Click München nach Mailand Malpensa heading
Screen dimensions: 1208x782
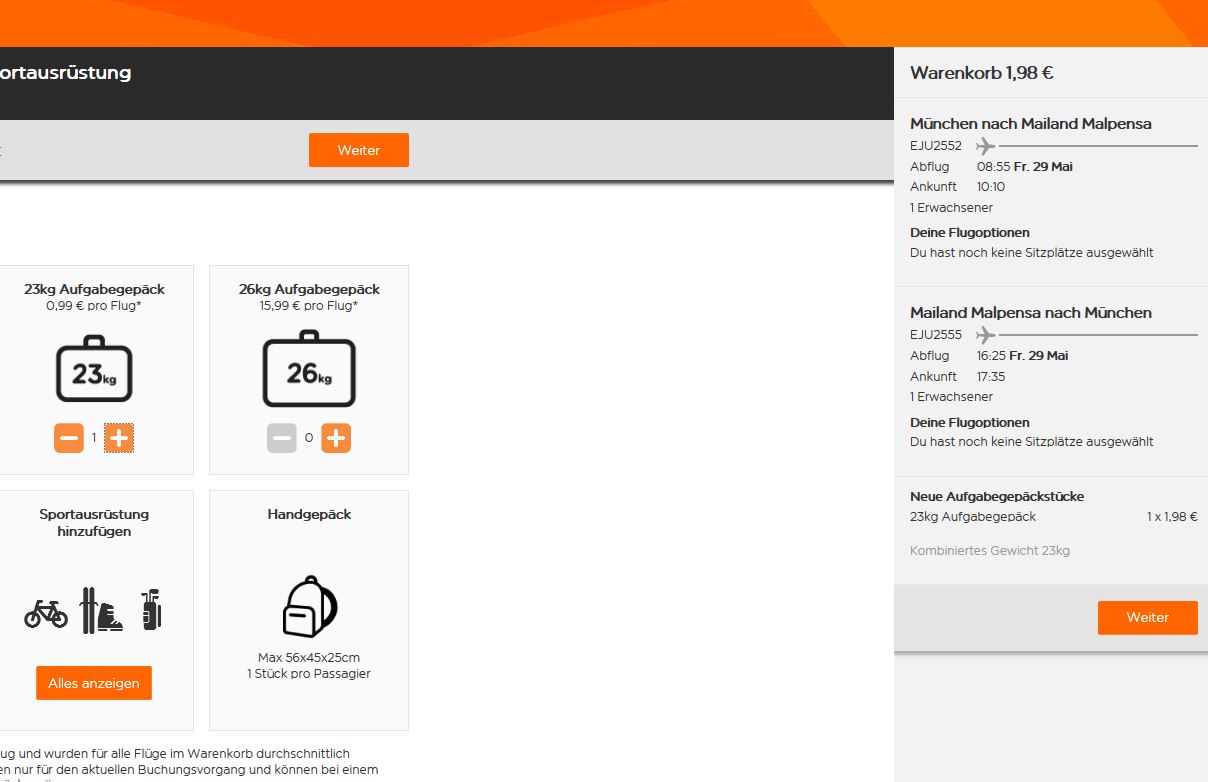click(x=1031, y=124)
